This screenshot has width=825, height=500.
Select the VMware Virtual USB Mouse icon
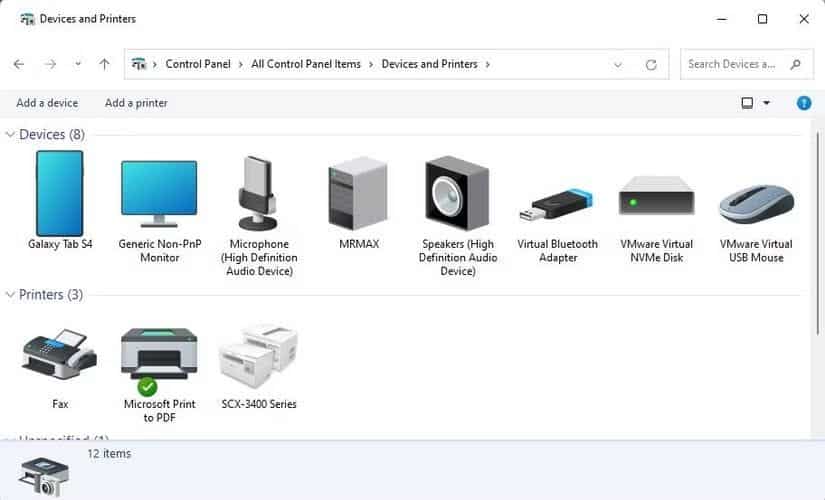(756, 203)
